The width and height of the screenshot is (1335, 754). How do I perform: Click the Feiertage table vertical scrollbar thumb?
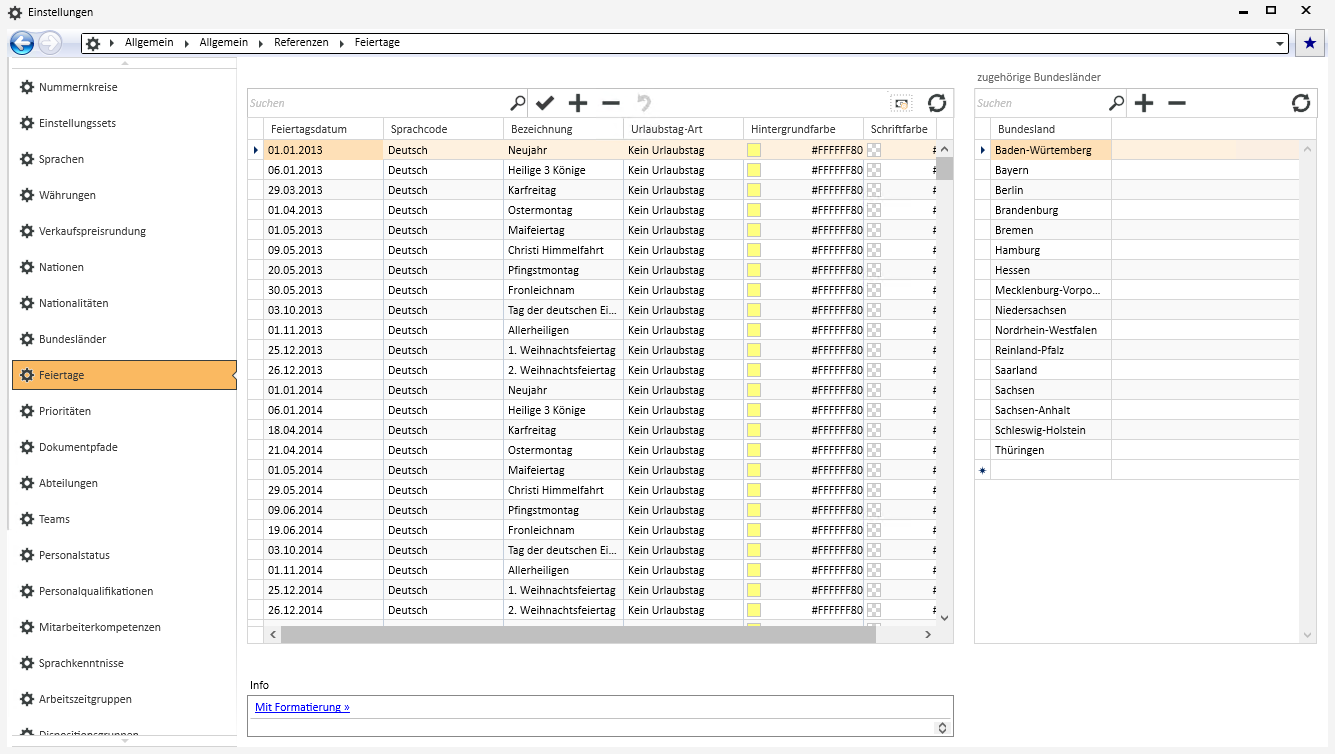point(945,167)
